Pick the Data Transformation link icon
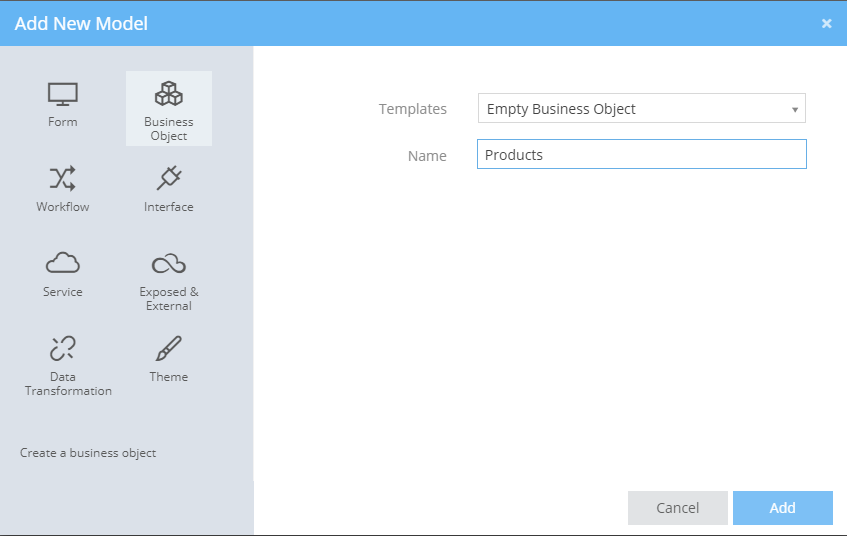The width and height of the screenshot is (847, 536). [x=62, y=349]
